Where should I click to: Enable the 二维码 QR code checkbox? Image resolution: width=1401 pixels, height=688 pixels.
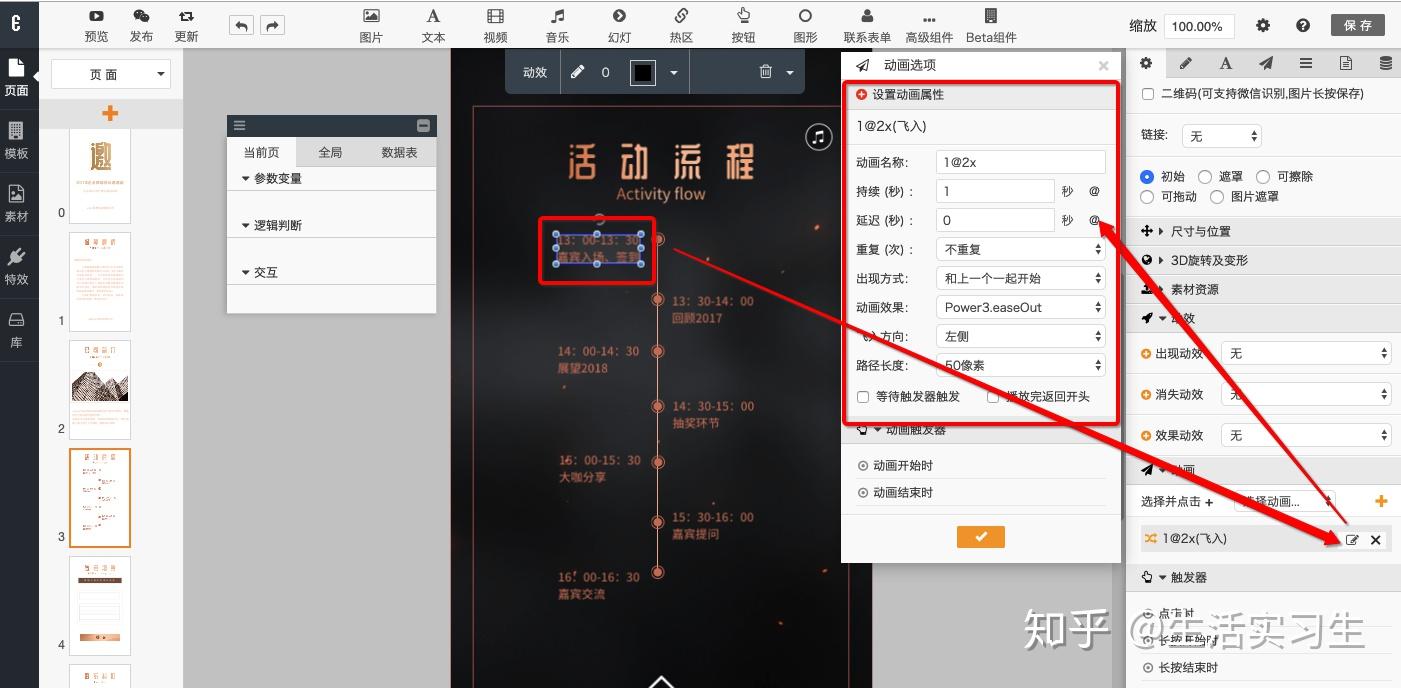[1147, 94]
